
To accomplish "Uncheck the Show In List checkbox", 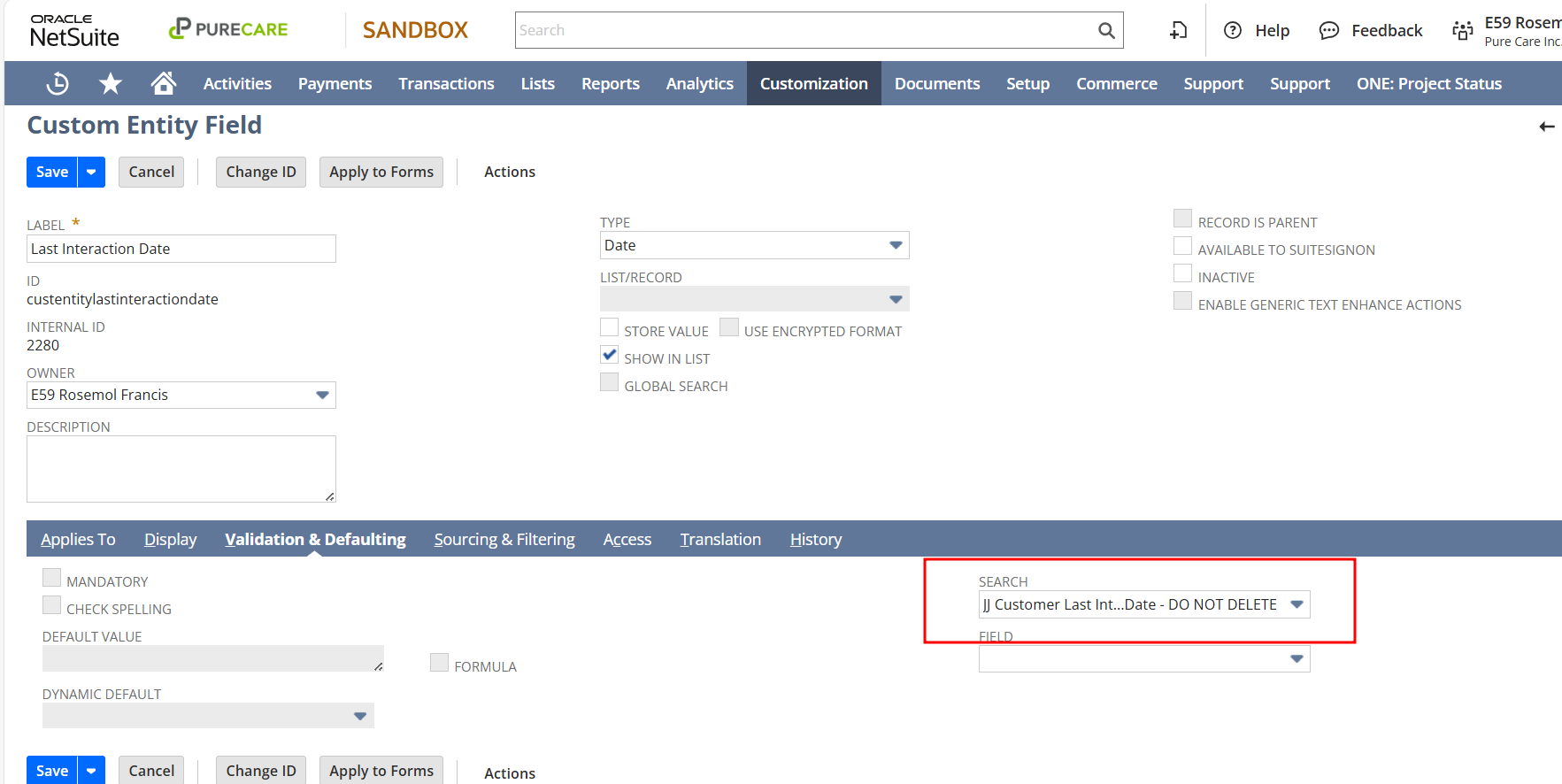I will [609, 356].
